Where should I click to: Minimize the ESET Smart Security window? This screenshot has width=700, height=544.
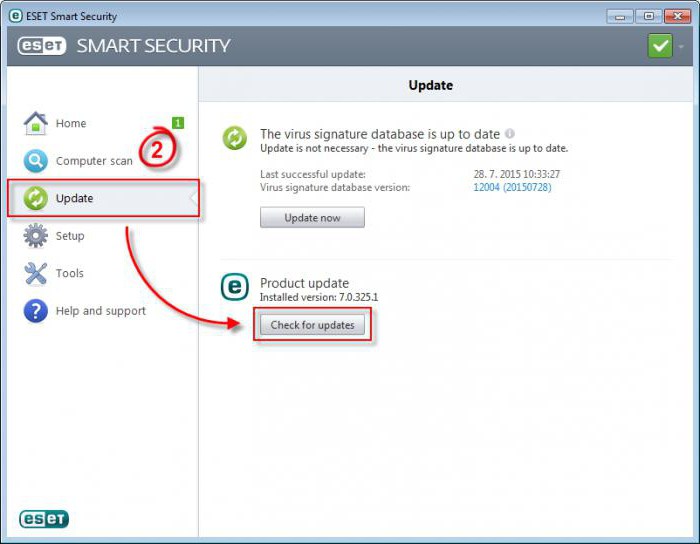click(620, 17)
